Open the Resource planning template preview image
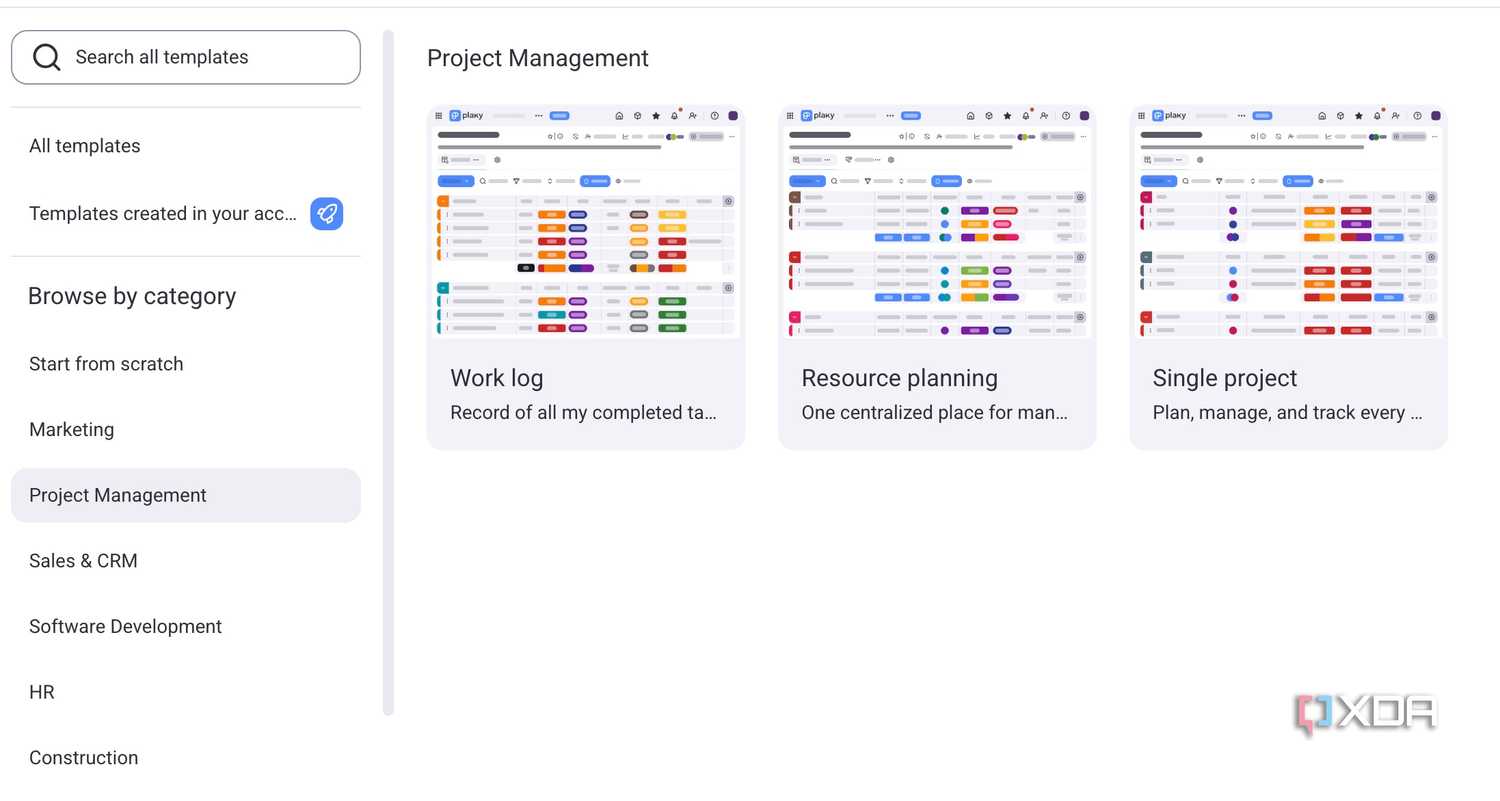The image size is (1500, 801). [937, 222]
